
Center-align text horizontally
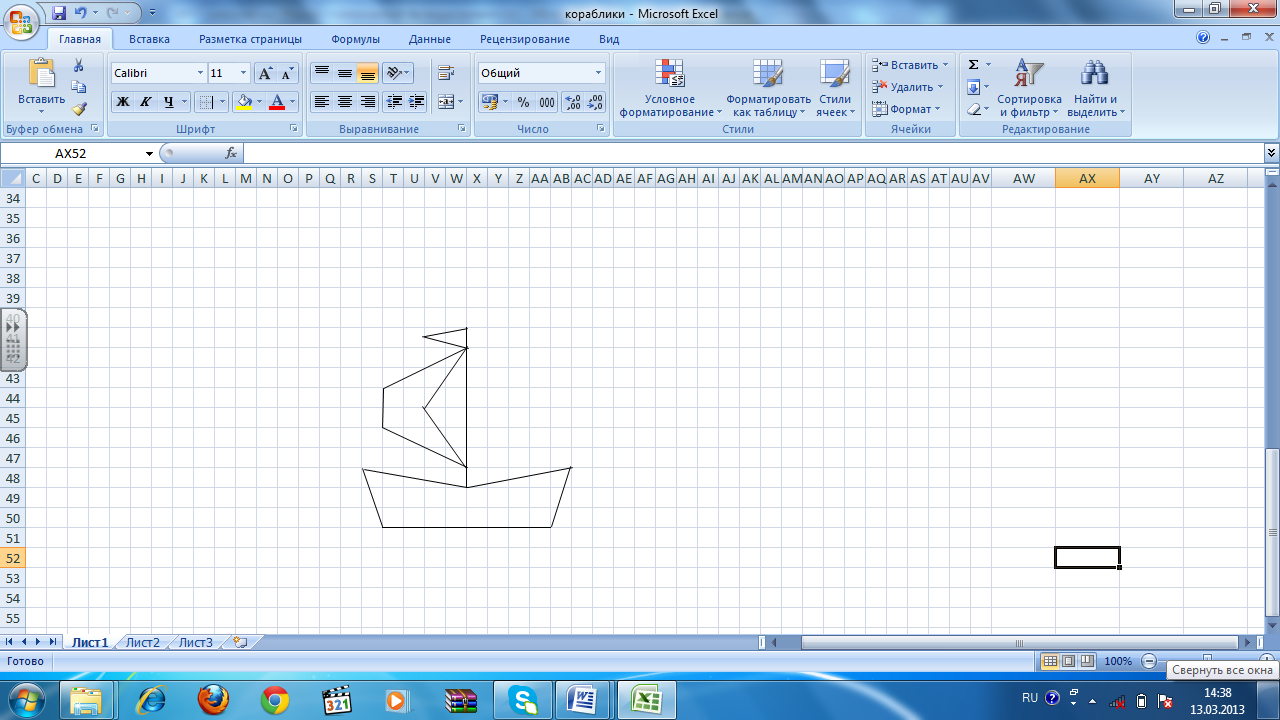point(345,102)
